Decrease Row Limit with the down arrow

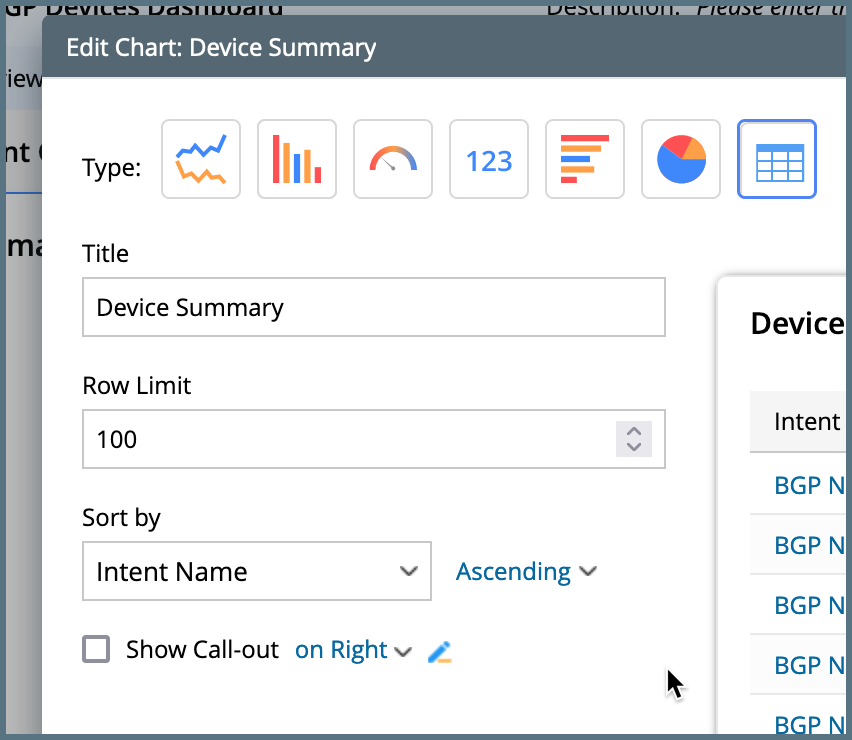coord(633,446)
